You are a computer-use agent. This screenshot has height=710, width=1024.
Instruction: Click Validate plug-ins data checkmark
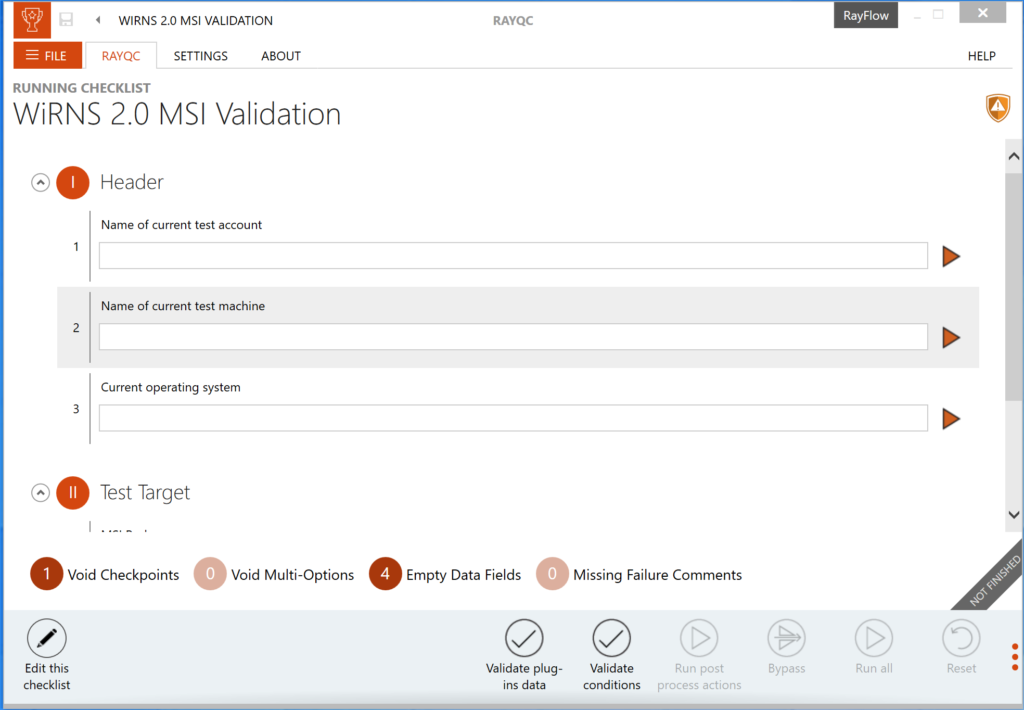(524, 638)
